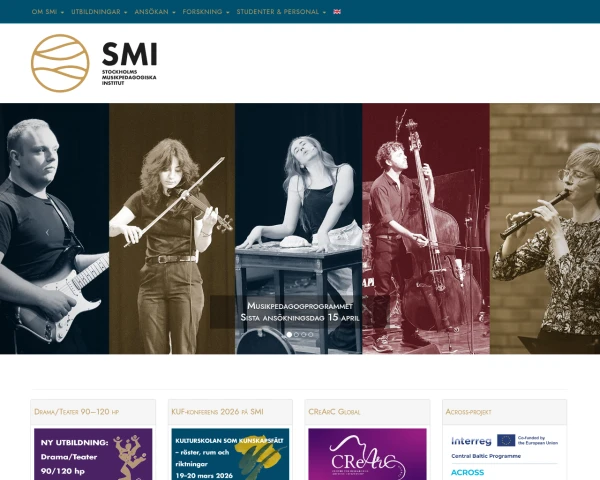Open the Forskning menu

(206, 12)
